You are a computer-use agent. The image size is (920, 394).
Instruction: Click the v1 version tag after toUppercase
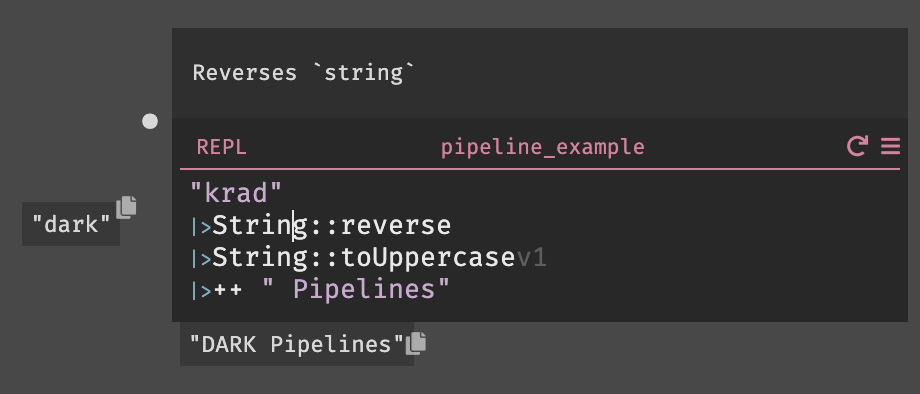[x=532, y=259]
